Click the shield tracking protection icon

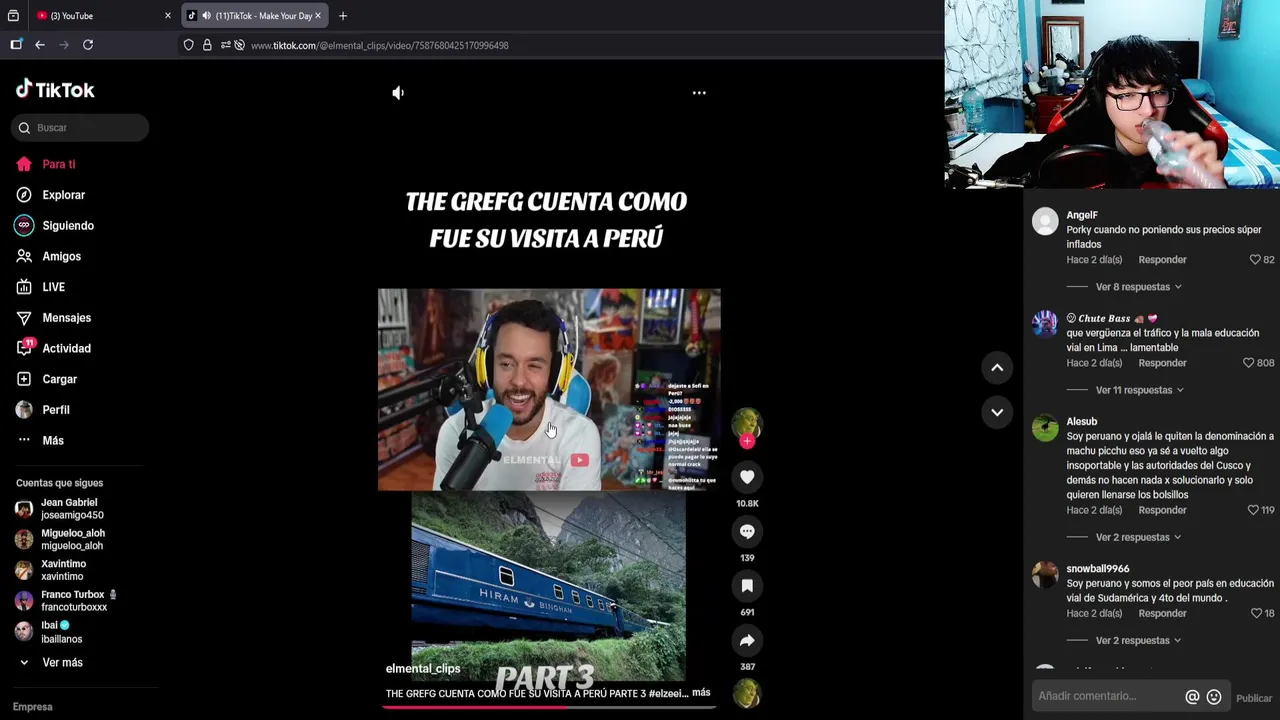point(188,45)
